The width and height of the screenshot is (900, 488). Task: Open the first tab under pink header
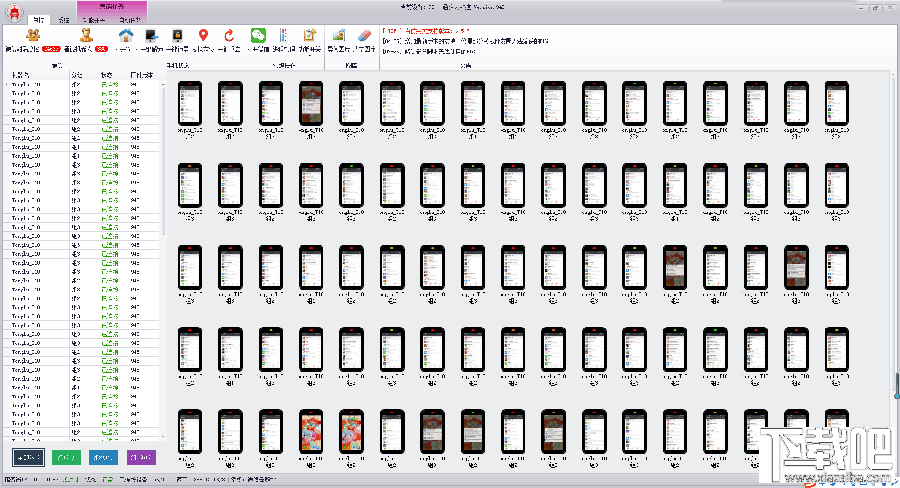point(95,20)
